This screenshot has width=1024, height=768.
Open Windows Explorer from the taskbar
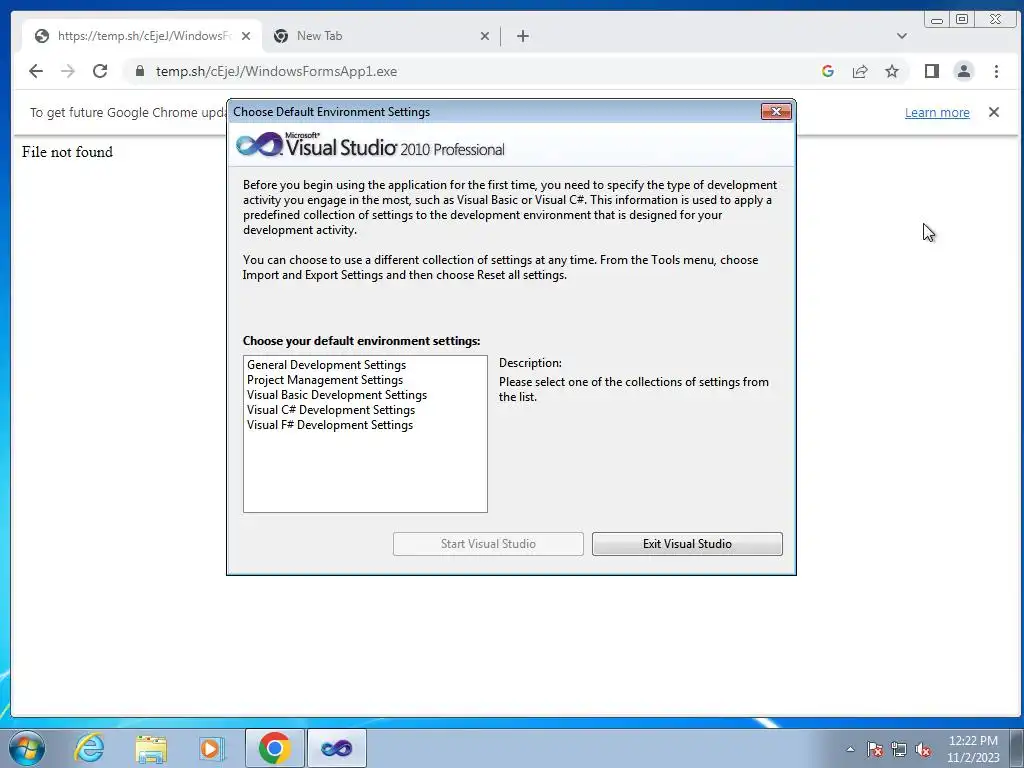(x=151, y=748)
